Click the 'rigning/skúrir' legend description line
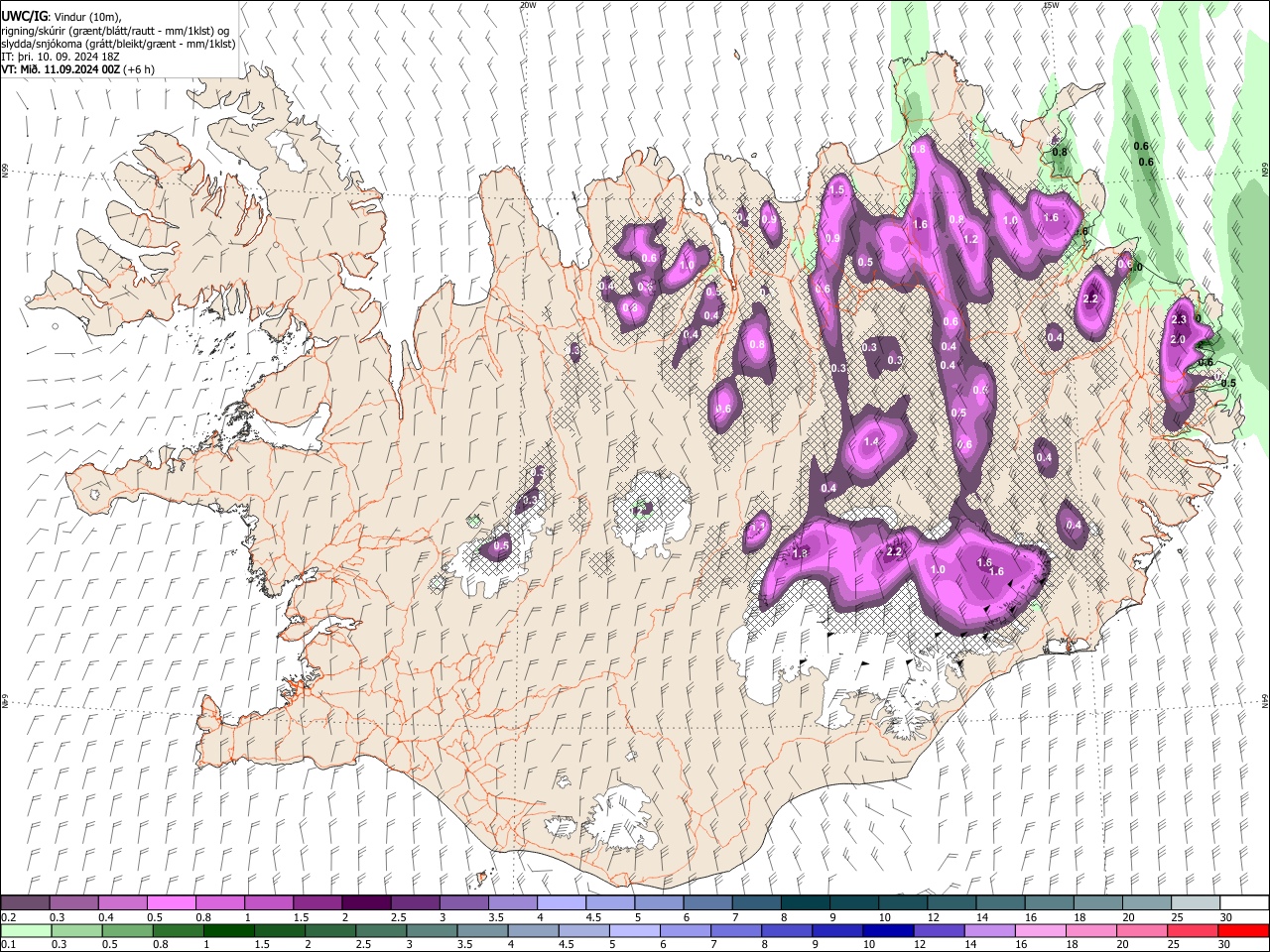 (115, 30)
